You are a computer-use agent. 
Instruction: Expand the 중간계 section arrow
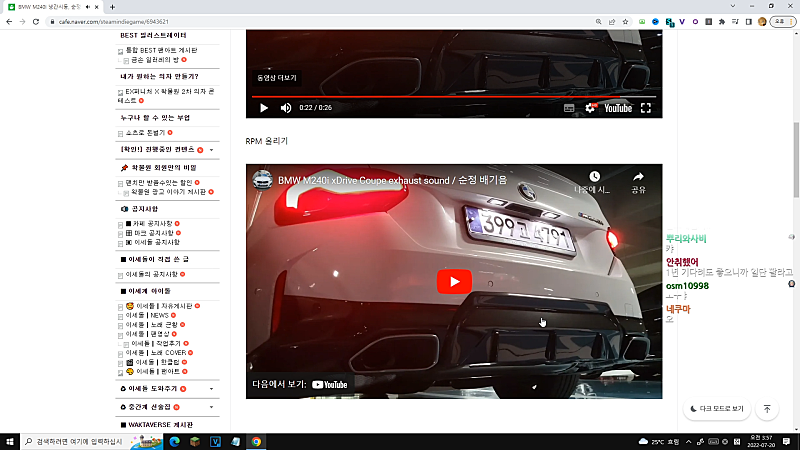tap(211, 407)
